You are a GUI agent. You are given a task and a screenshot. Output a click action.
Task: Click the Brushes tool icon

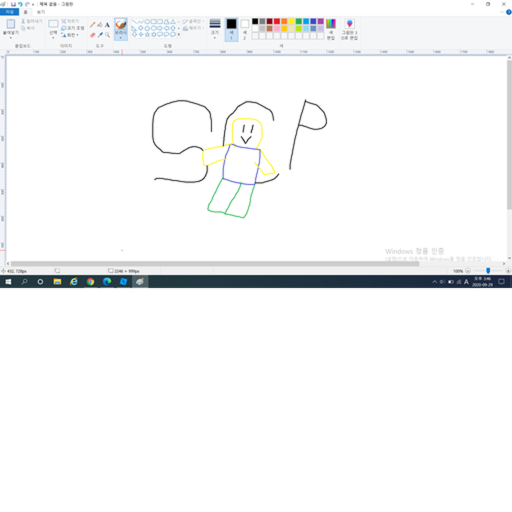(x=121, y=24)
